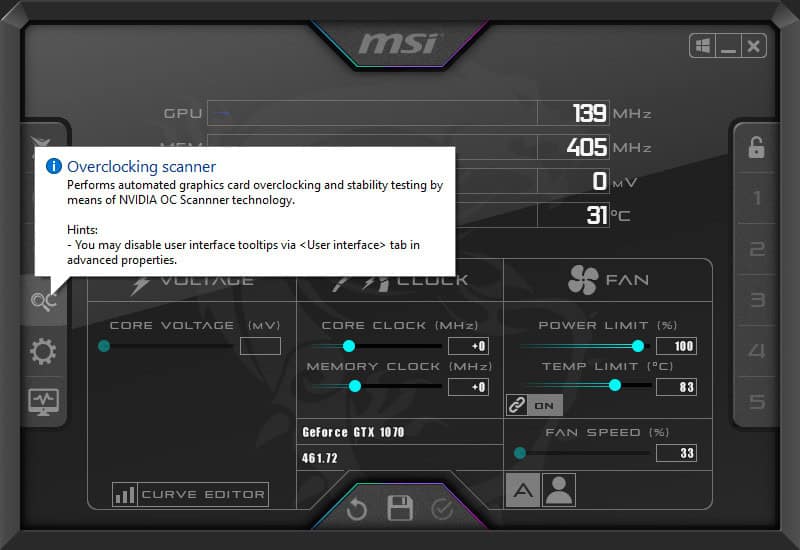Select profile slot 4

(x=757, y=351)
